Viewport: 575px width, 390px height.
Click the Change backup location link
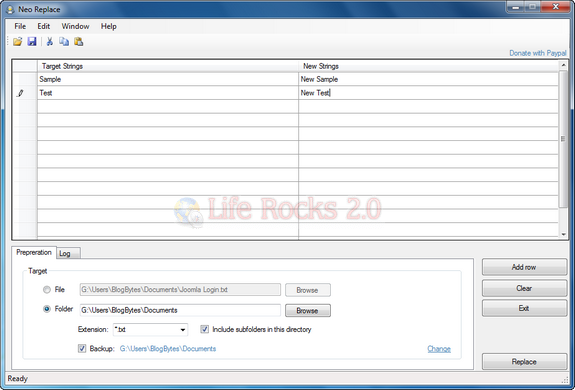pyautogui.click(x=439, y=349)
